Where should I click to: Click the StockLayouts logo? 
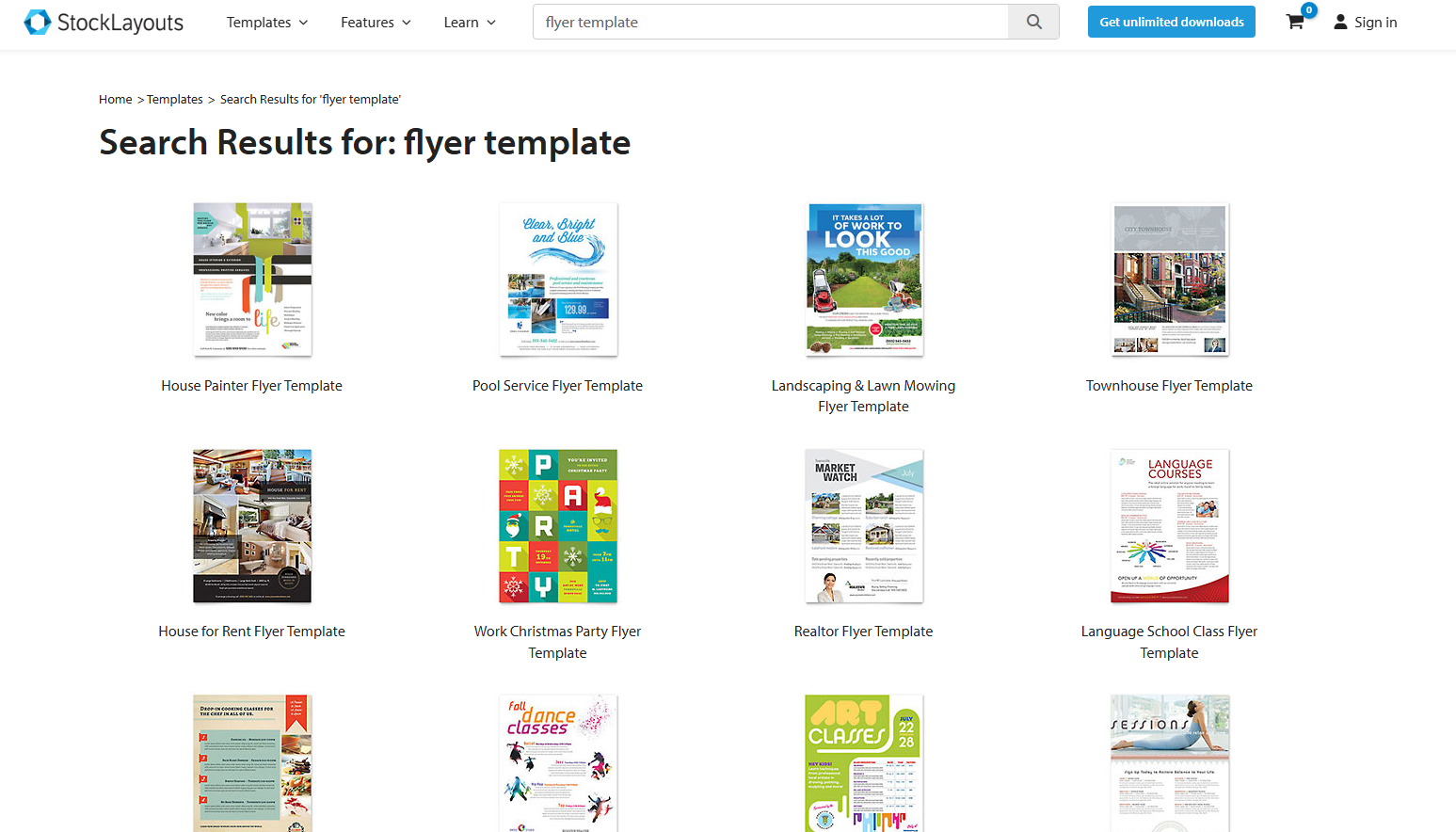(x=104, y=22)
